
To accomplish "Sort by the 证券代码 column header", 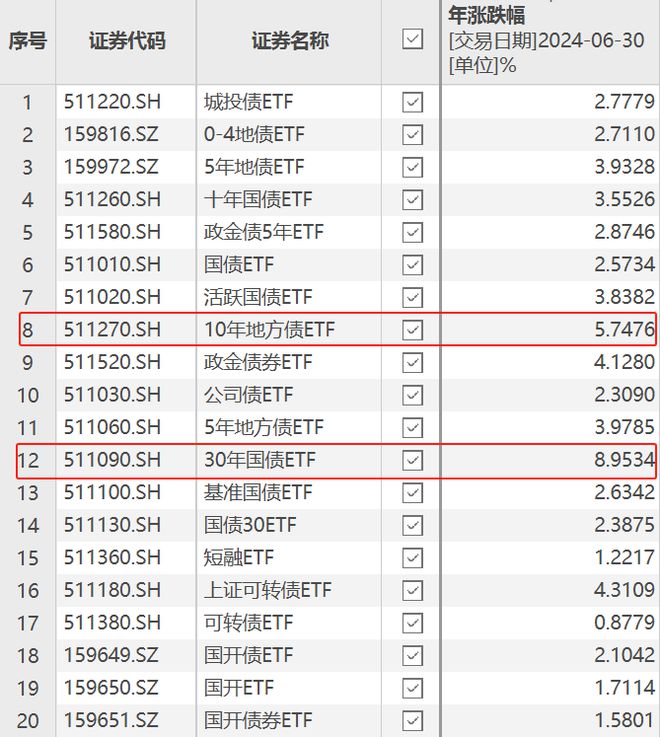I will click(x=127, y=41).
